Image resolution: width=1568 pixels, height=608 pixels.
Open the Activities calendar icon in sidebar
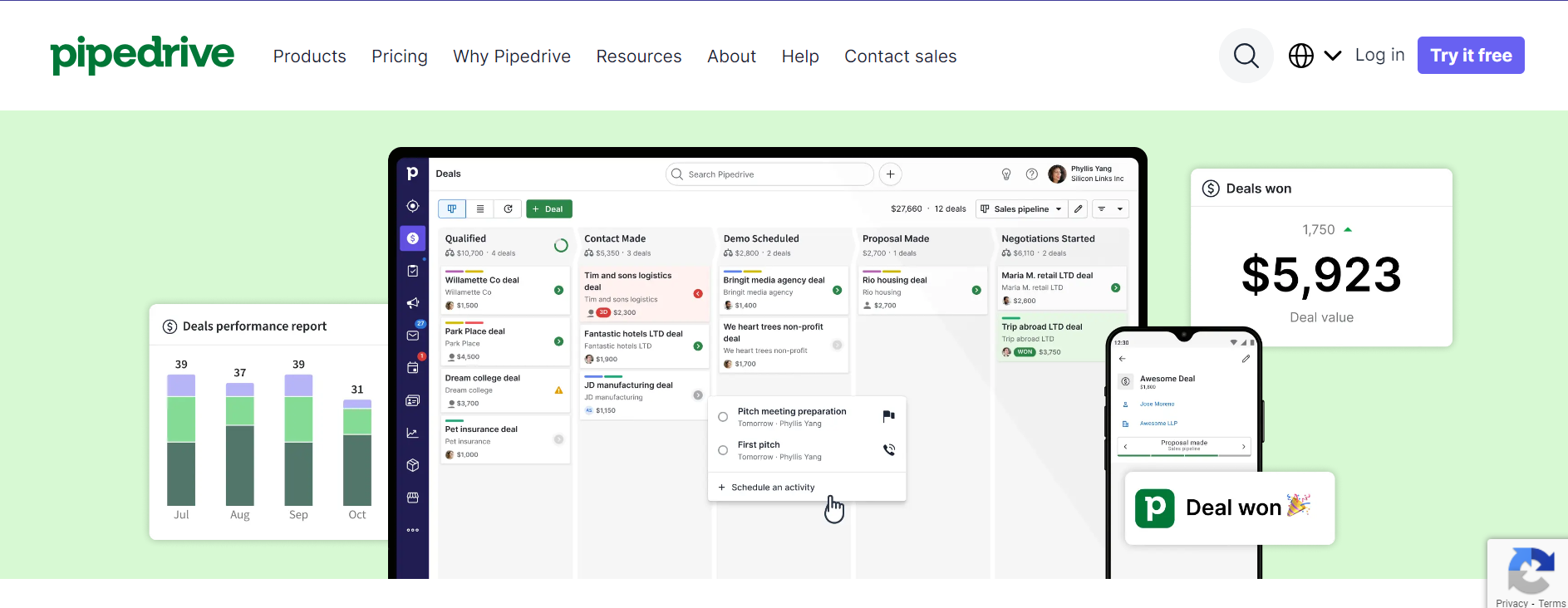point(412,368)
